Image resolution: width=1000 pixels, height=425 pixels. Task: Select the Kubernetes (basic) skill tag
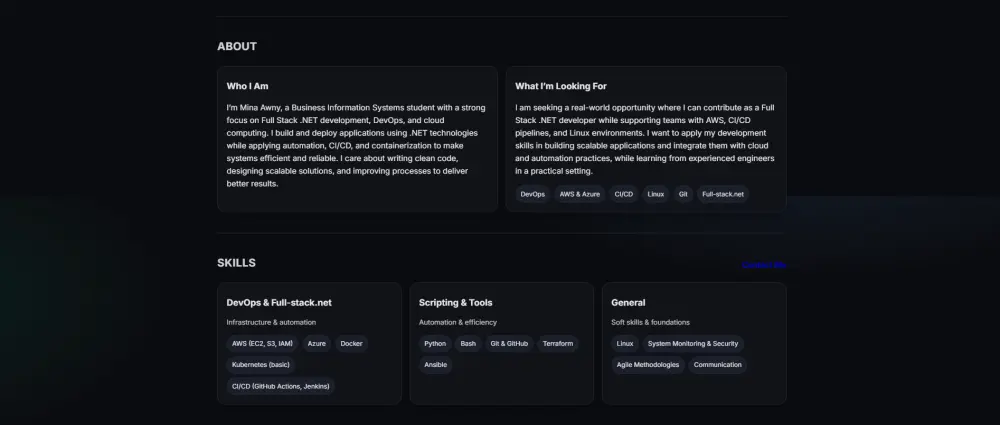[x=261, y=365]
